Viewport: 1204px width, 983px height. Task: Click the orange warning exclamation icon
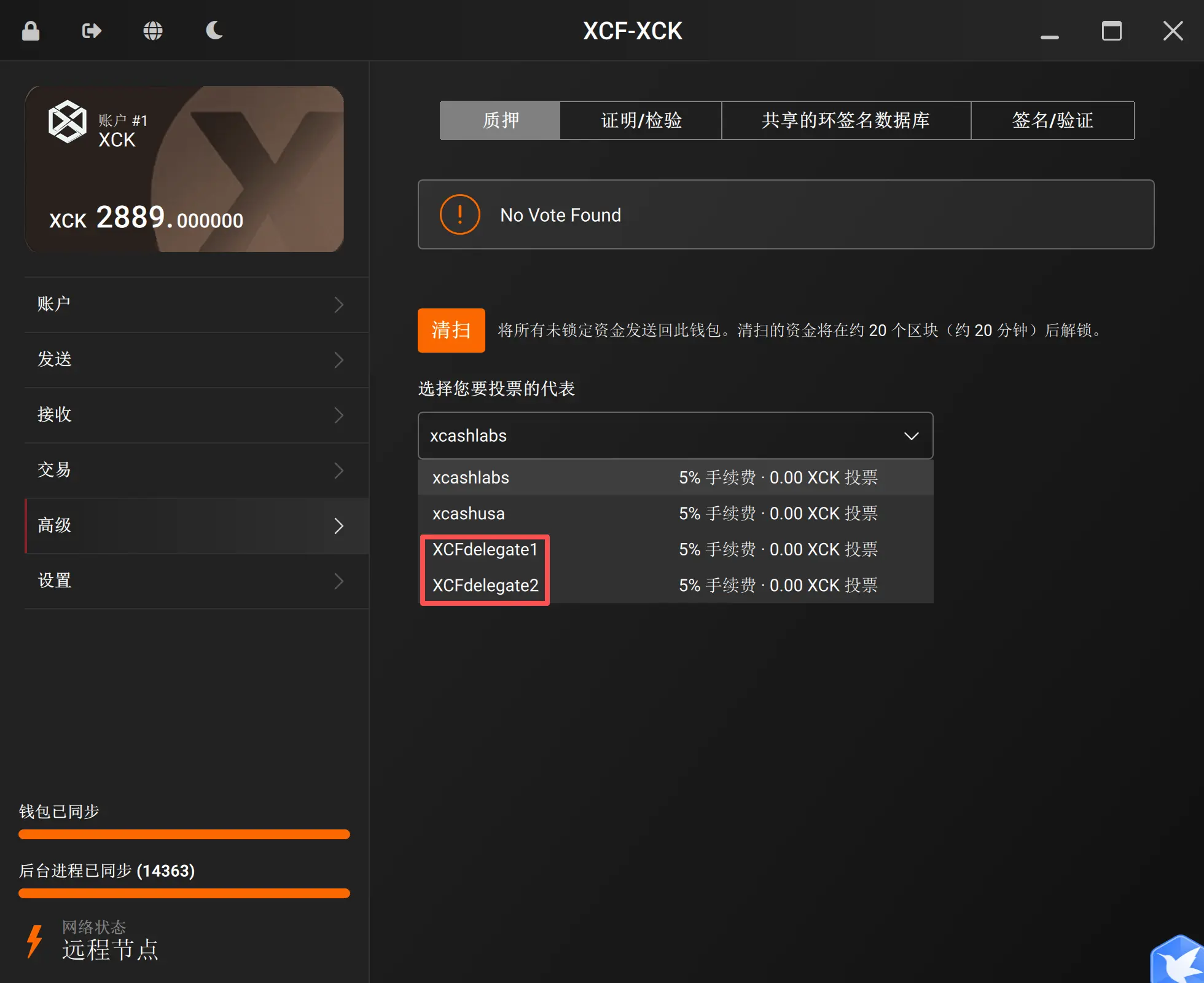click(459, 215)
